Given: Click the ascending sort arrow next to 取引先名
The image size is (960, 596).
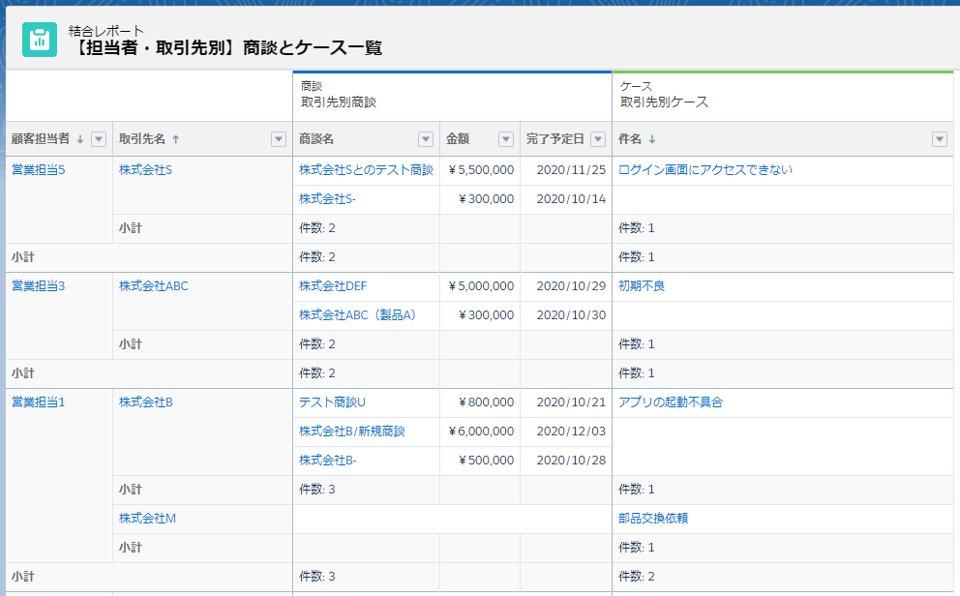Looking at the screenshot, I should 175,139.
